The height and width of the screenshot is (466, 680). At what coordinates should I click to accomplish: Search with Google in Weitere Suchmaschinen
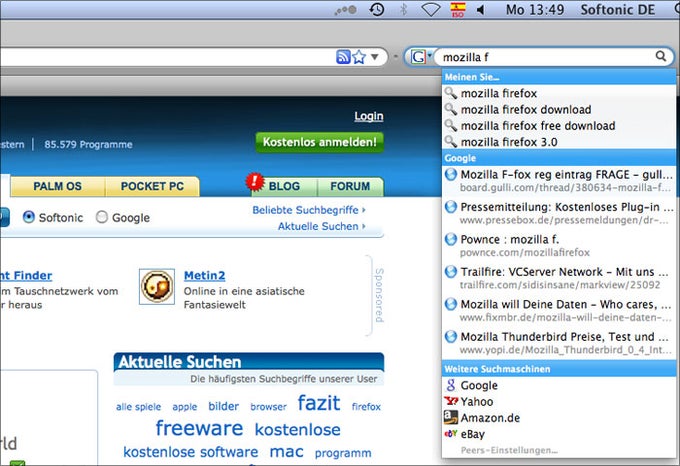pyautogui.click(x=559, y=385)
